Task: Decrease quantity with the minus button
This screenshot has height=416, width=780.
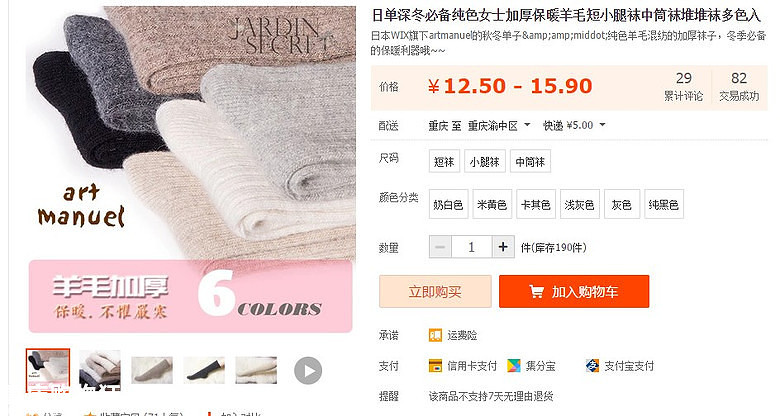Action: coord(440,247)
